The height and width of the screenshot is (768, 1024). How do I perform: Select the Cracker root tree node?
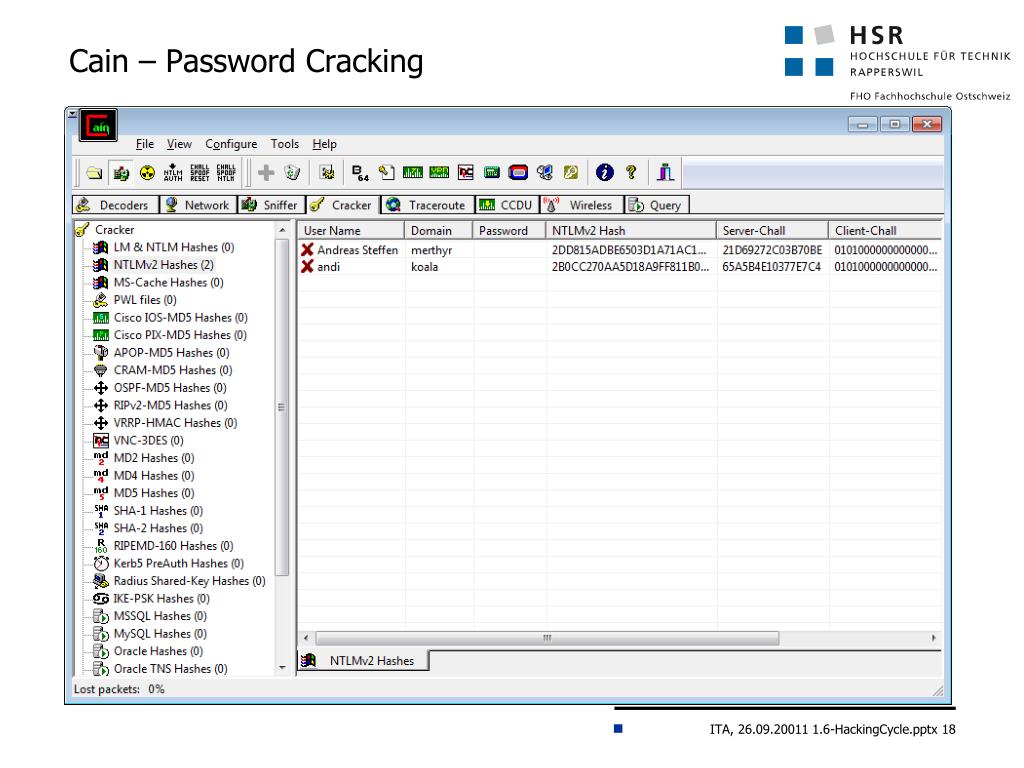point(114,230)
